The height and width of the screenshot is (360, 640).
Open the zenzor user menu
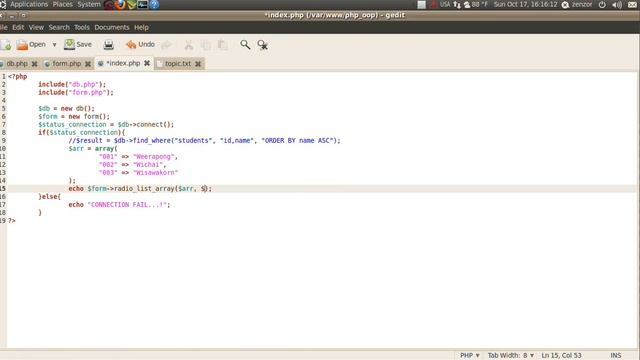point(577,4)
